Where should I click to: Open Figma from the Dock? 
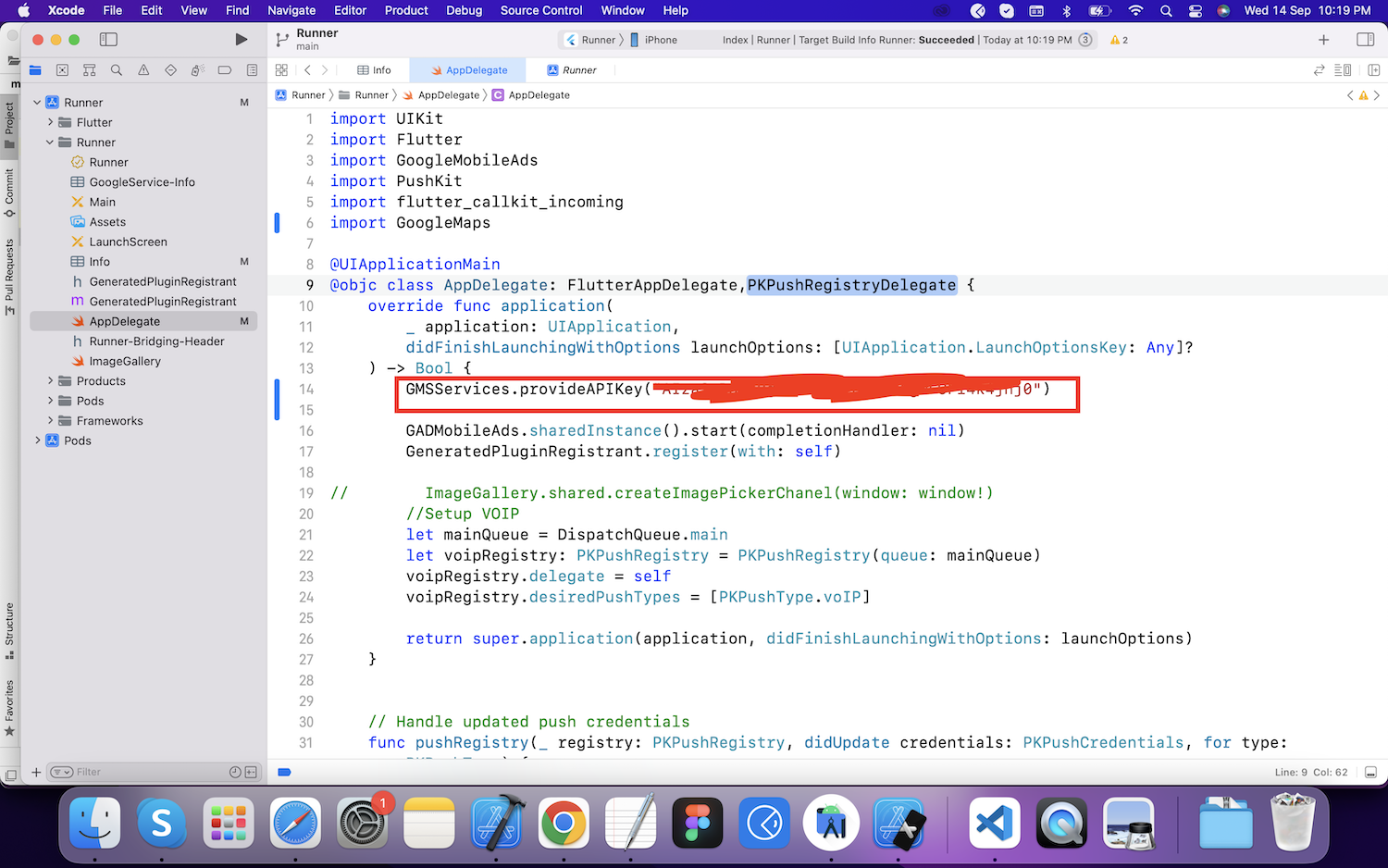(x=698, y=822)
